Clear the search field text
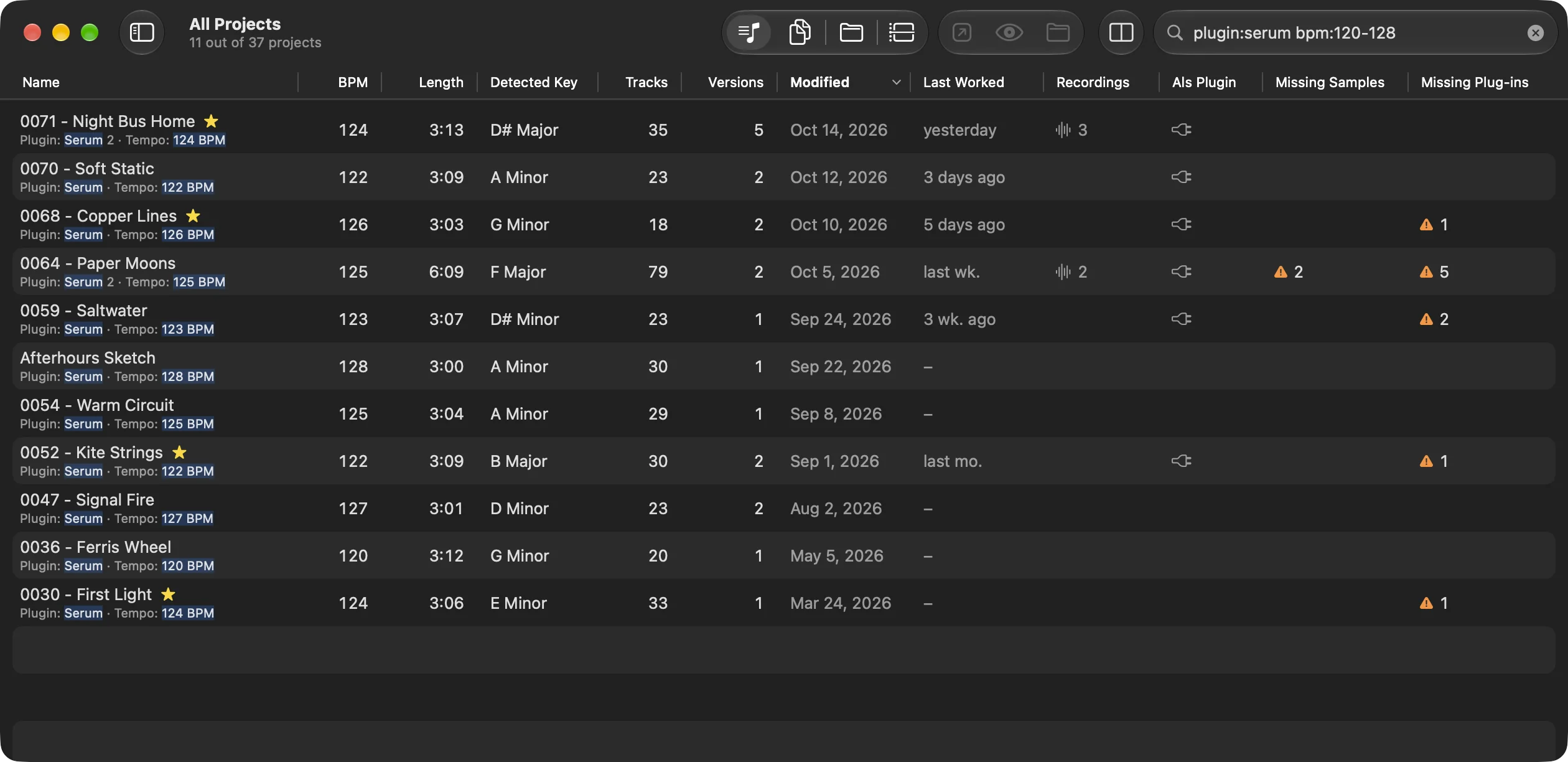The image size is (1568, 762). point(1536,33)
